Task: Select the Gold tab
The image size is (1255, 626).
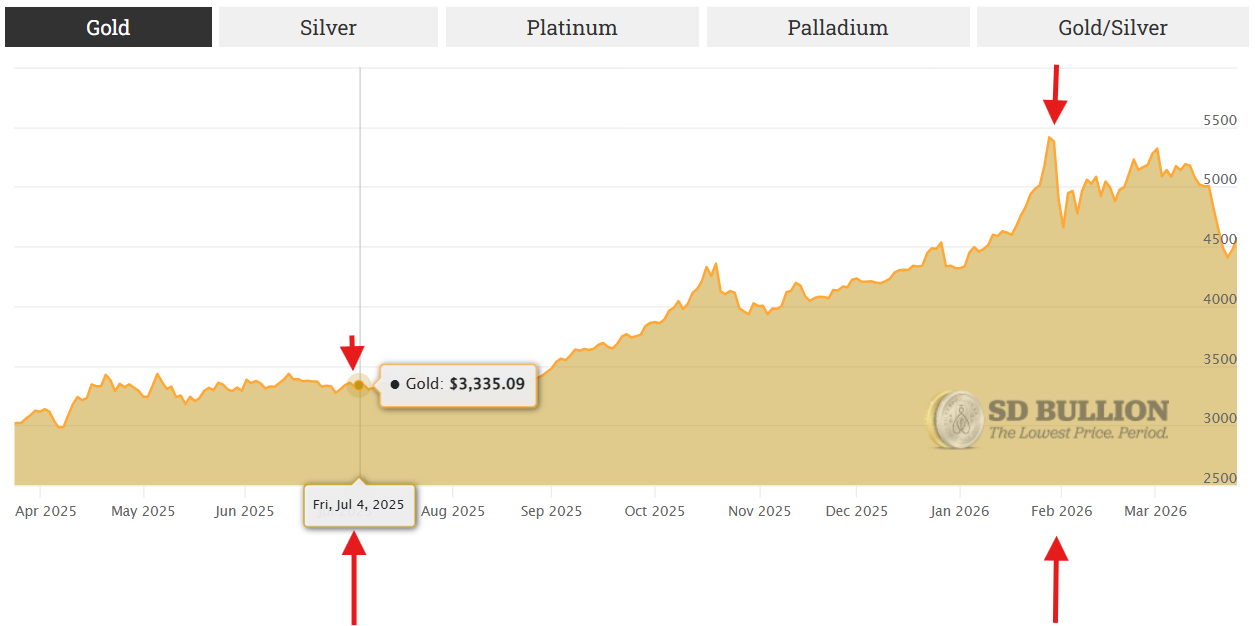Action: [x=108, y=28]
